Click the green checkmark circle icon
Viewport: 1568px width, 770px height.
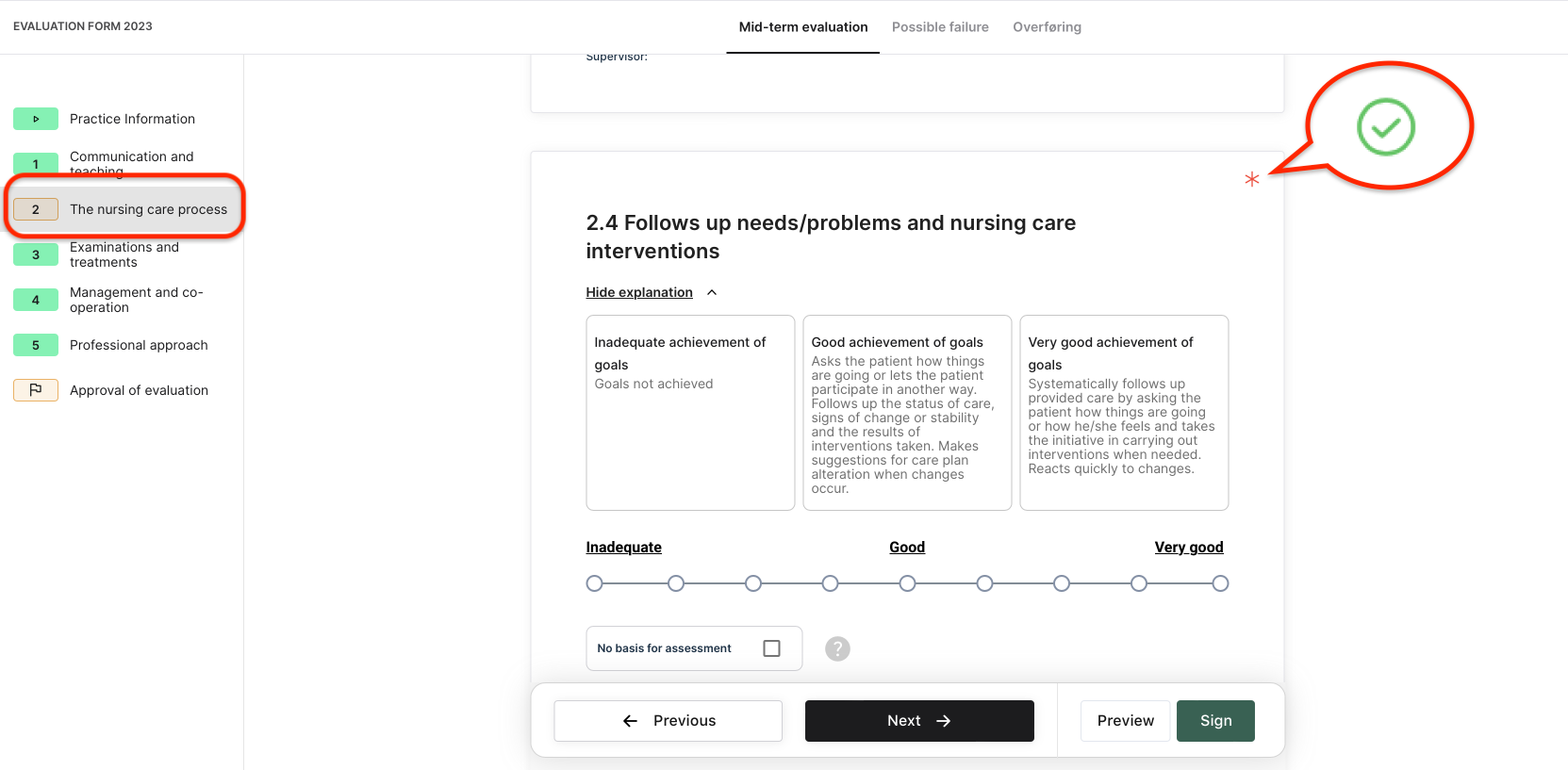coord(1385,126)
